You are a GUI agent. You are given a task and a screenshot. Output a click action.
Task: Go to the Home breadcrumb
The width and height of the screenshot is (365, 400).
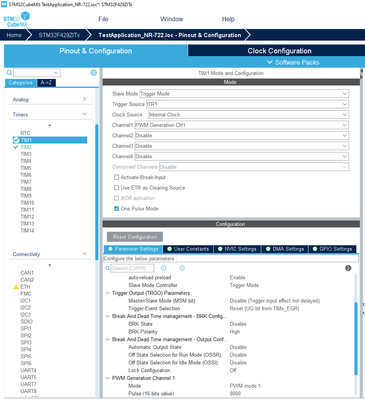[x=14, y=35]
